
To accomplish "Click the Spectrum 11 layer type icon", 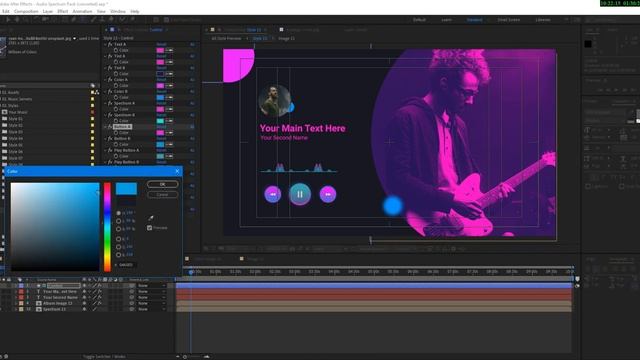I will pyautogui.click(x=39, y=309).
